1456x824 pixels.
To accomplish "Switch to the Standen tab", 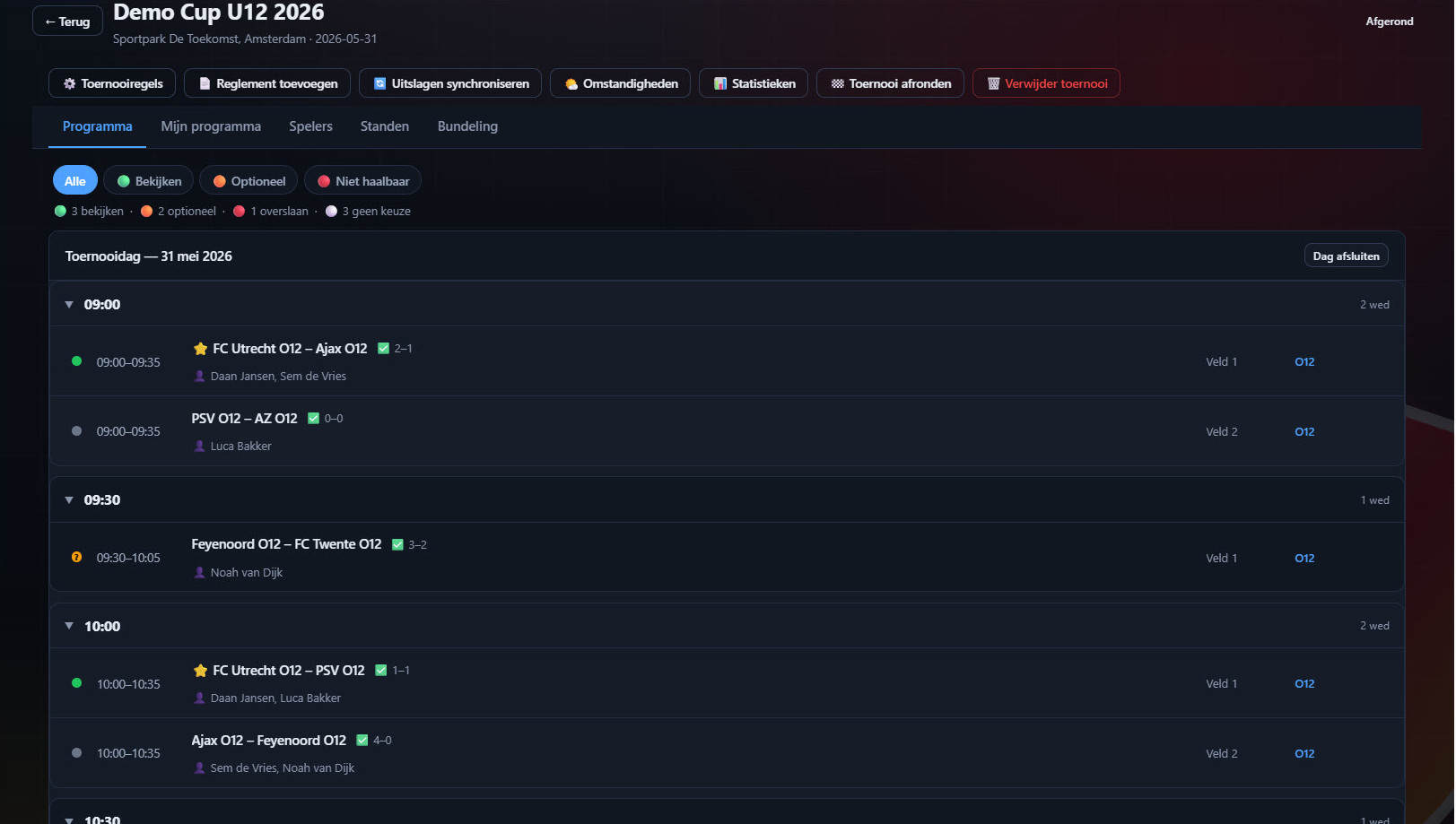I will point(385,126).
